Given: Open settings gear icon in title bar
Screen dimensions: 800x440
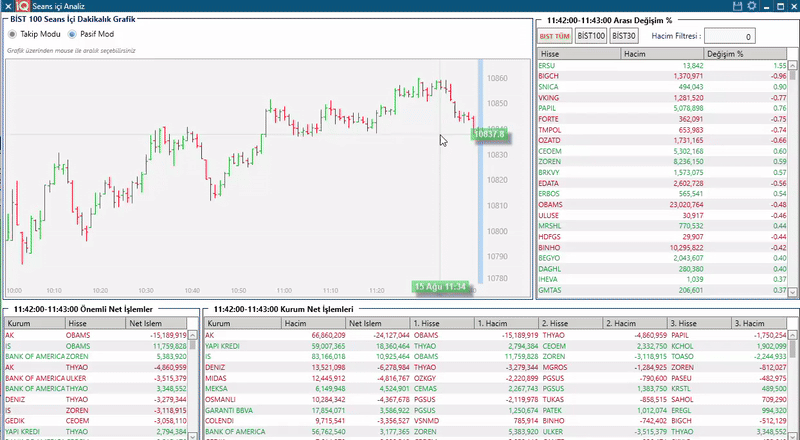Looking at the screenshot, I should pyautogui.click(x=752, y=6).
